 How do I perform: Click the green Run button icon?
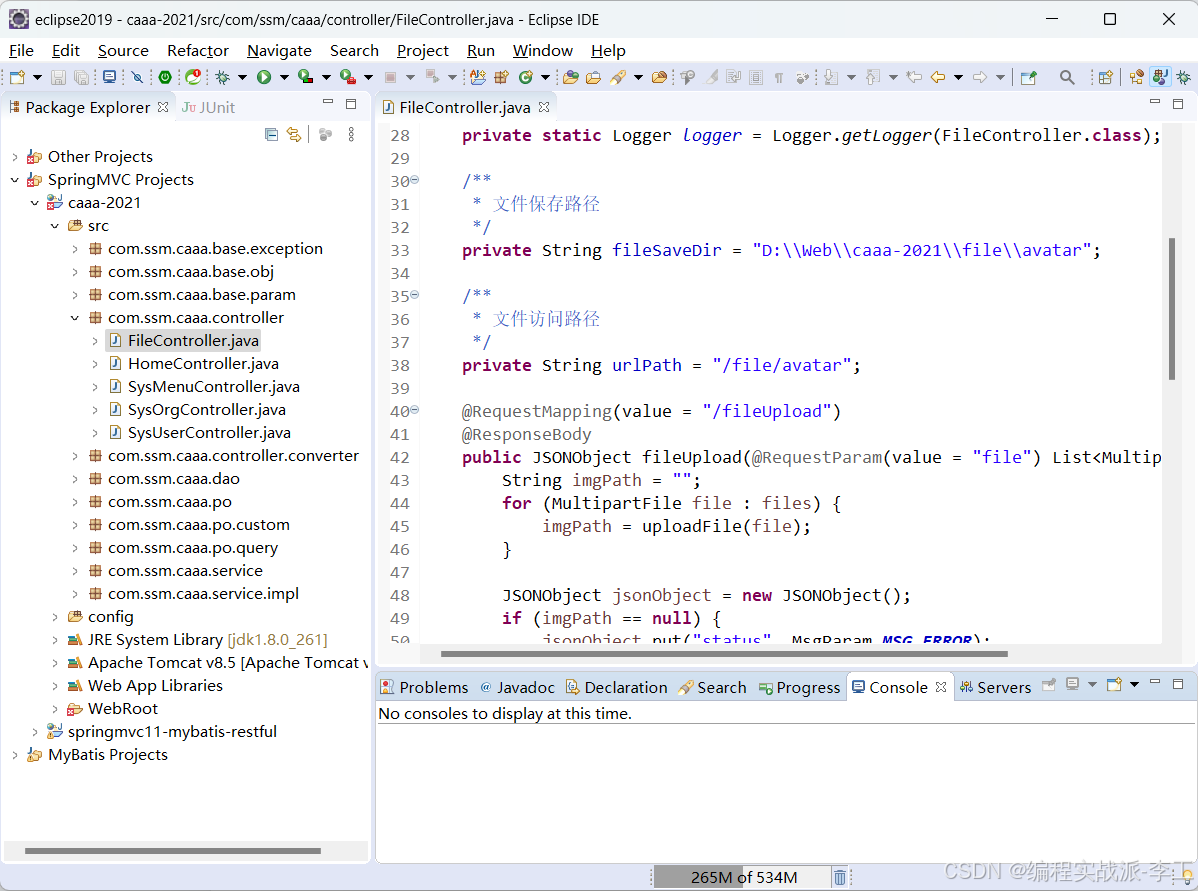264,77
